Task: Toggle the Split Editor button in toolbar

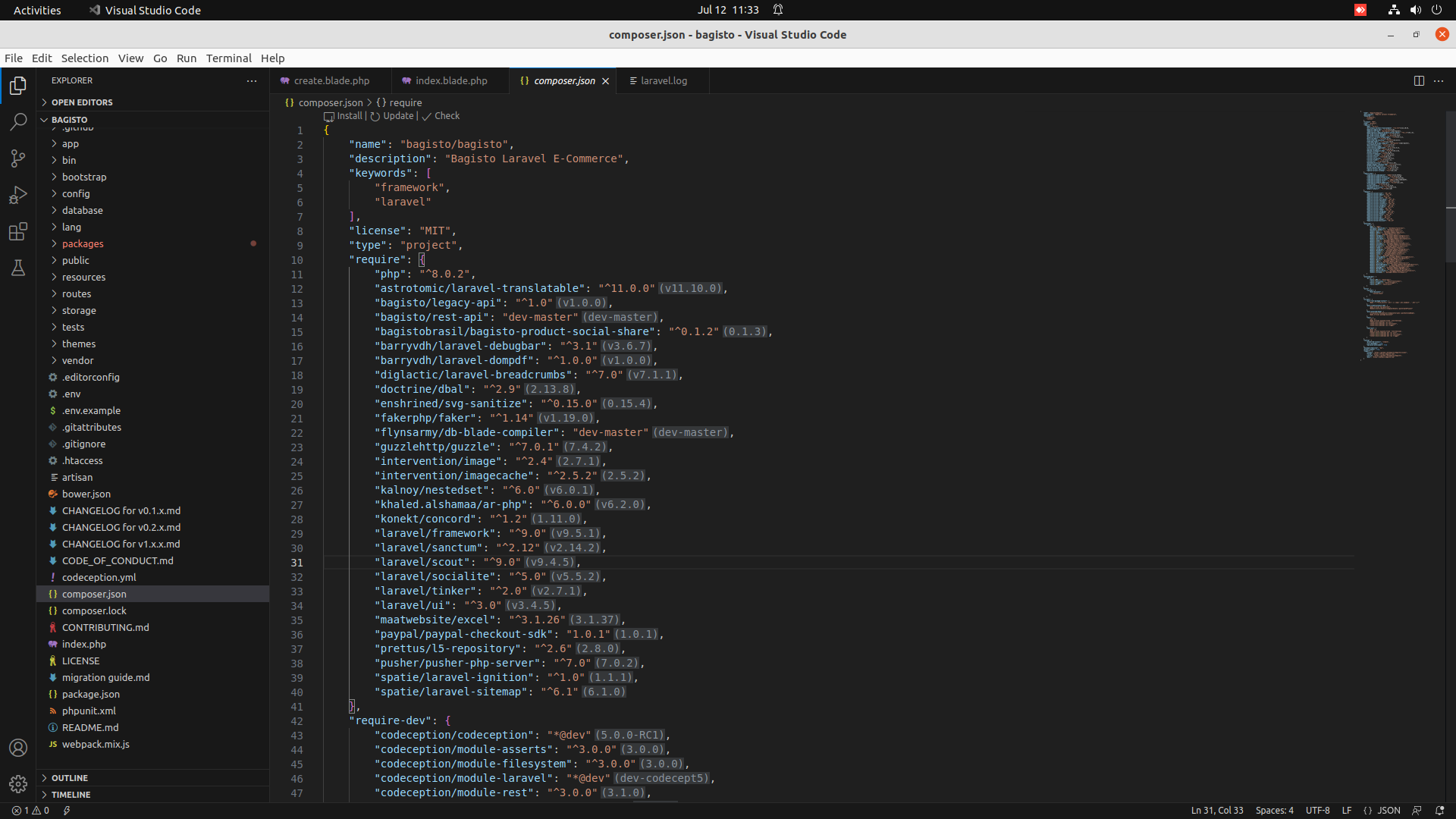Action: click(x=1419, y=80)
